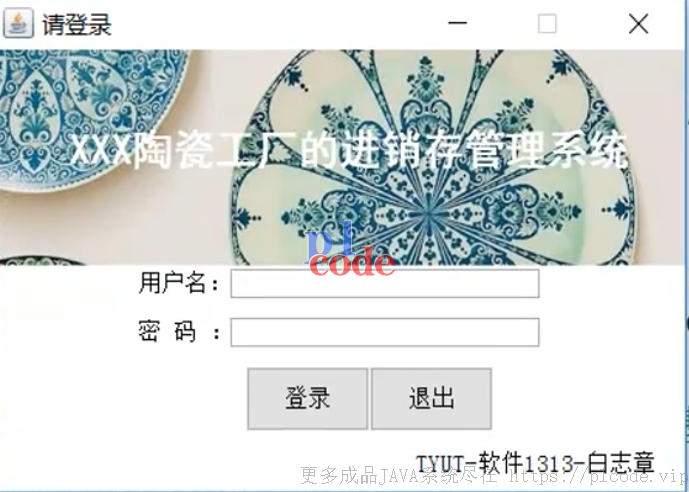Click the 更多成品JAVA系统尽在 watermark text
The image size is (689, 492).
coord(399,476)
